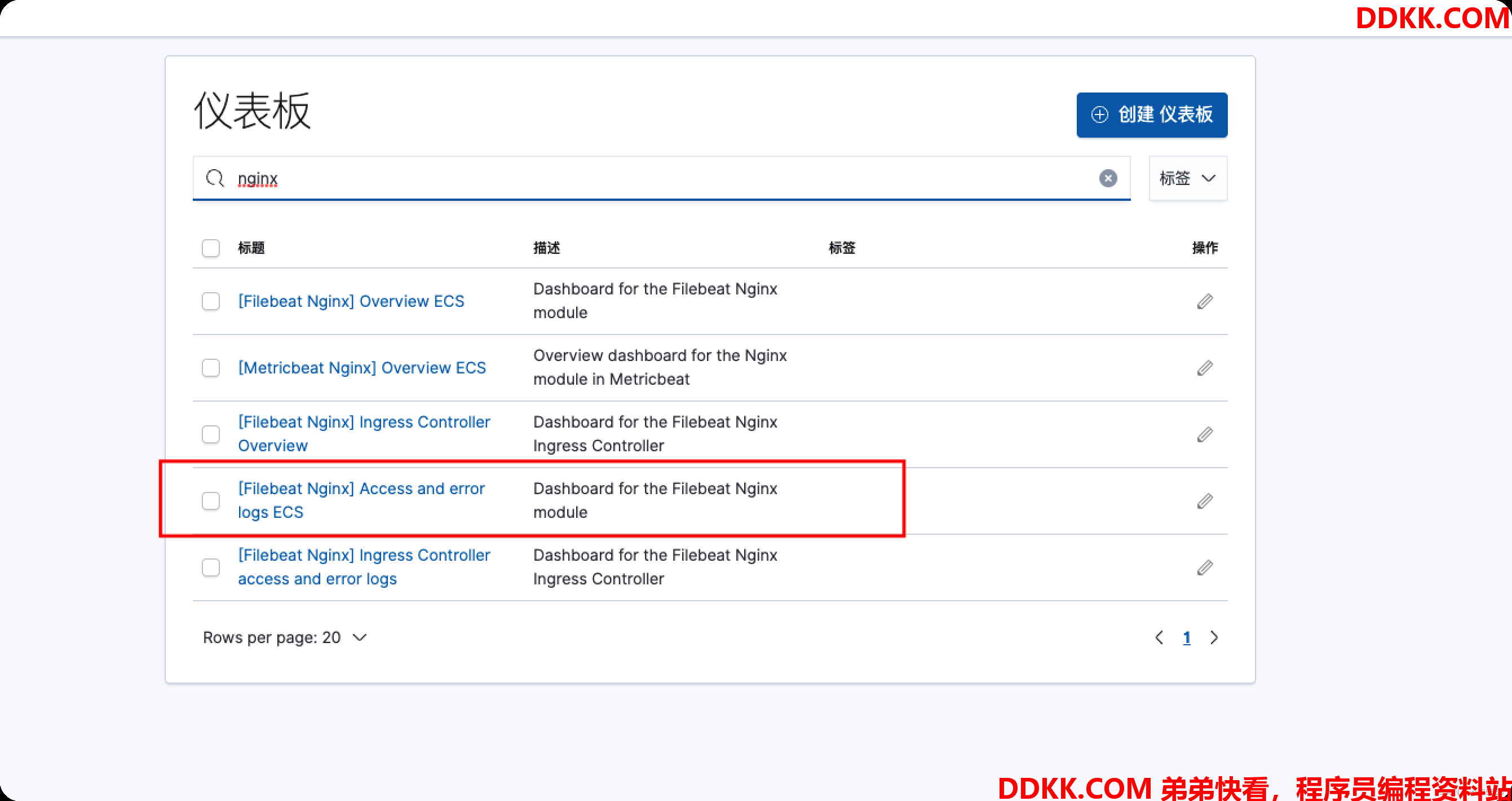The image size is (1512, 801).
Task: Click the 操作 column header
Action: point(1205,248)
